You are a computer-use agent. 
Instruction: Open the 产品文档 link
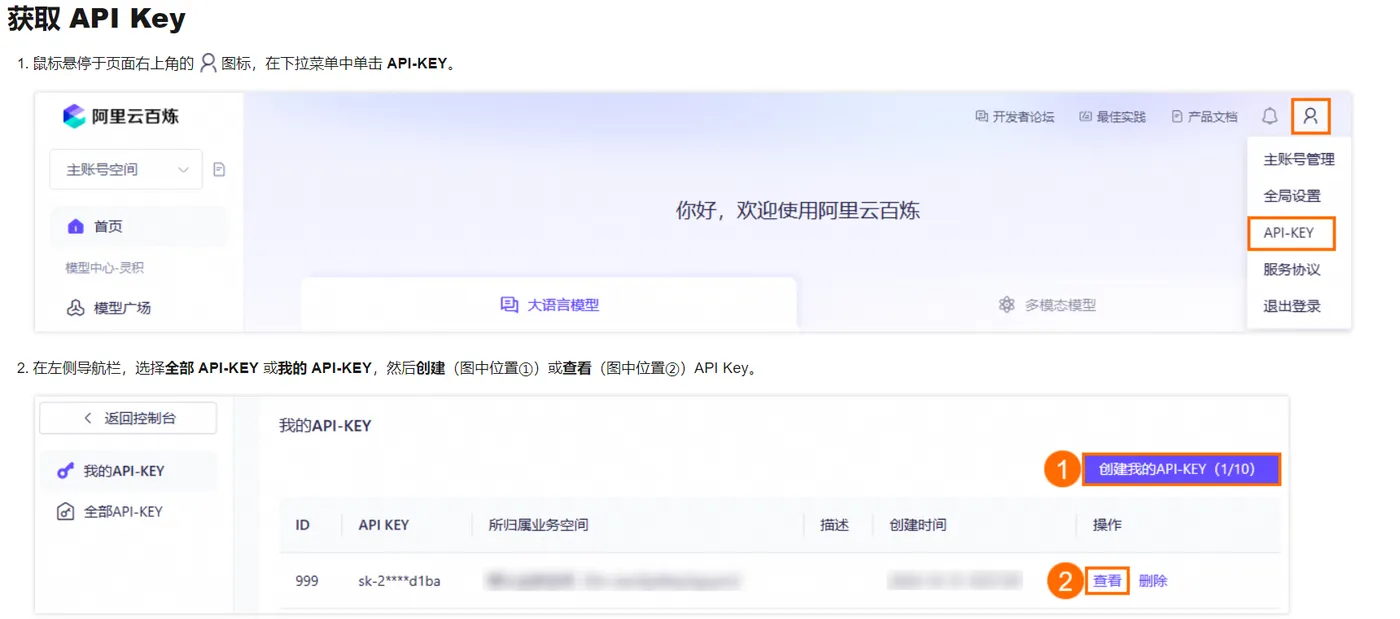1204,117
